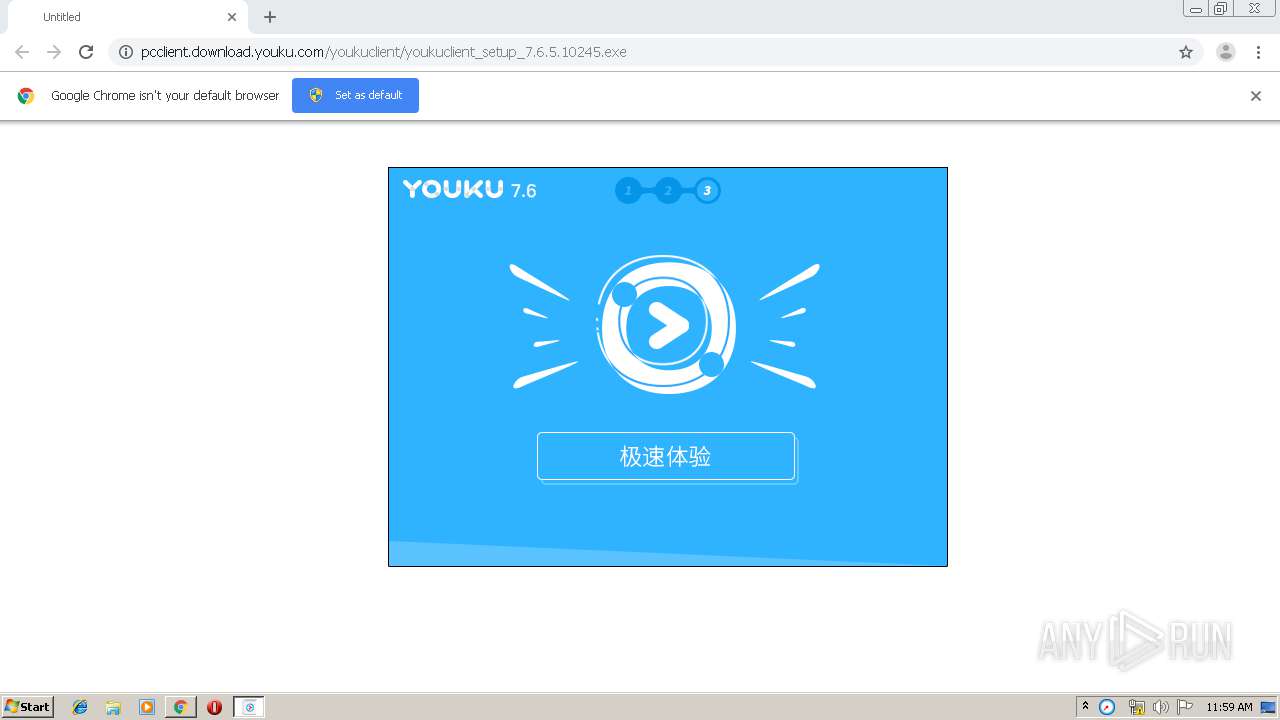
Task: Click "Google Chrome isn't your default browser" text
Action: click(x=165, y=96)
